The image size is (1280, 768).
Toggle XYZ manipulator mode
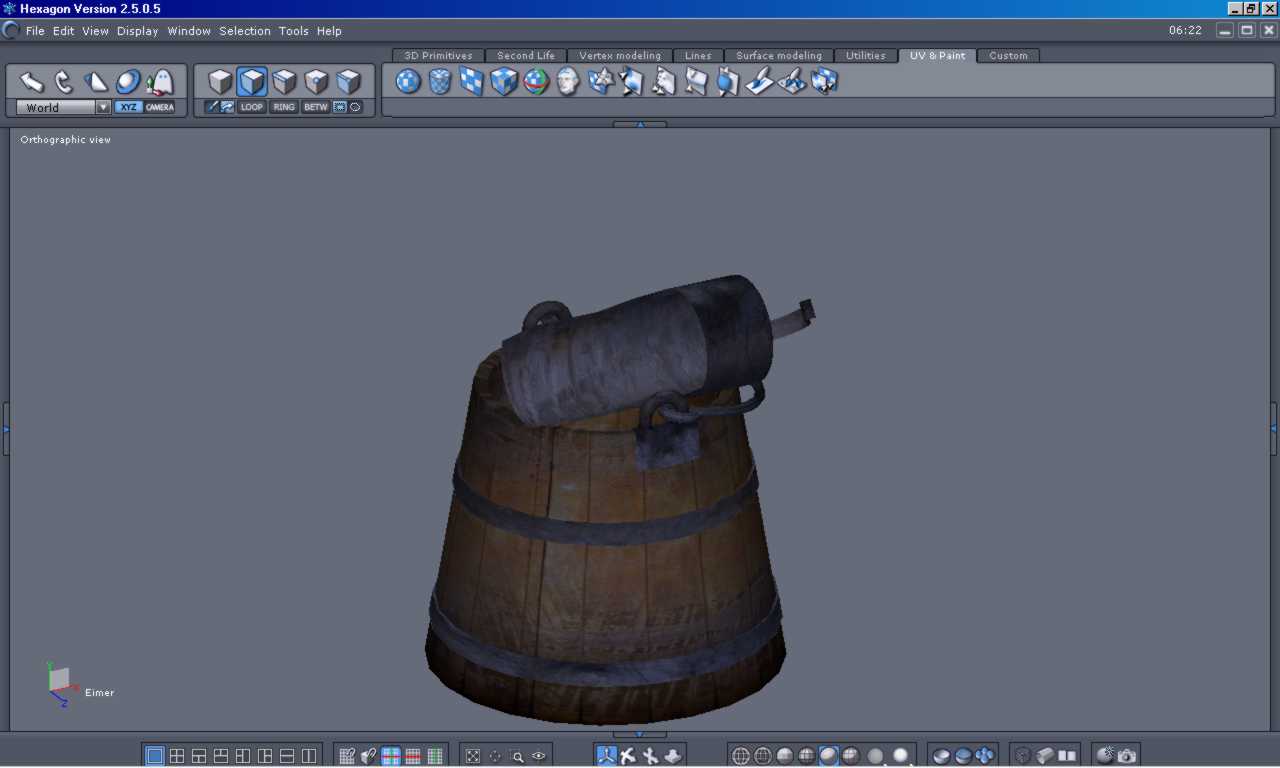[128, 107]
